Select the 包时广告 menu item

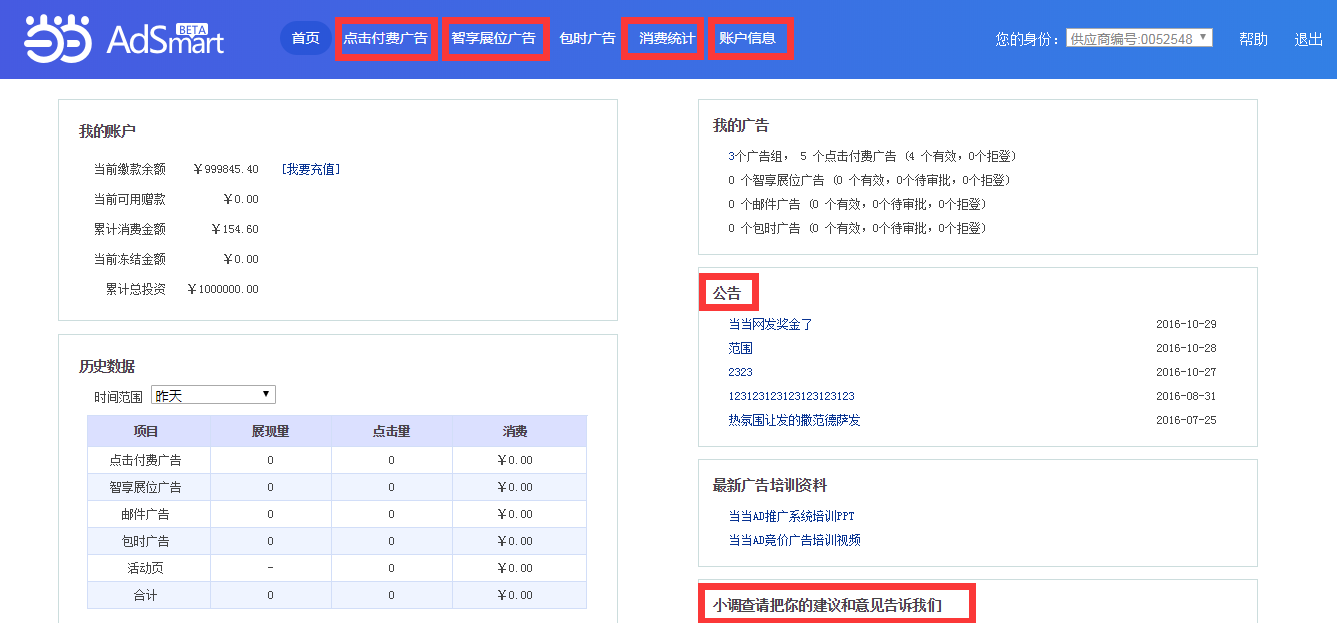pos(587,39)
